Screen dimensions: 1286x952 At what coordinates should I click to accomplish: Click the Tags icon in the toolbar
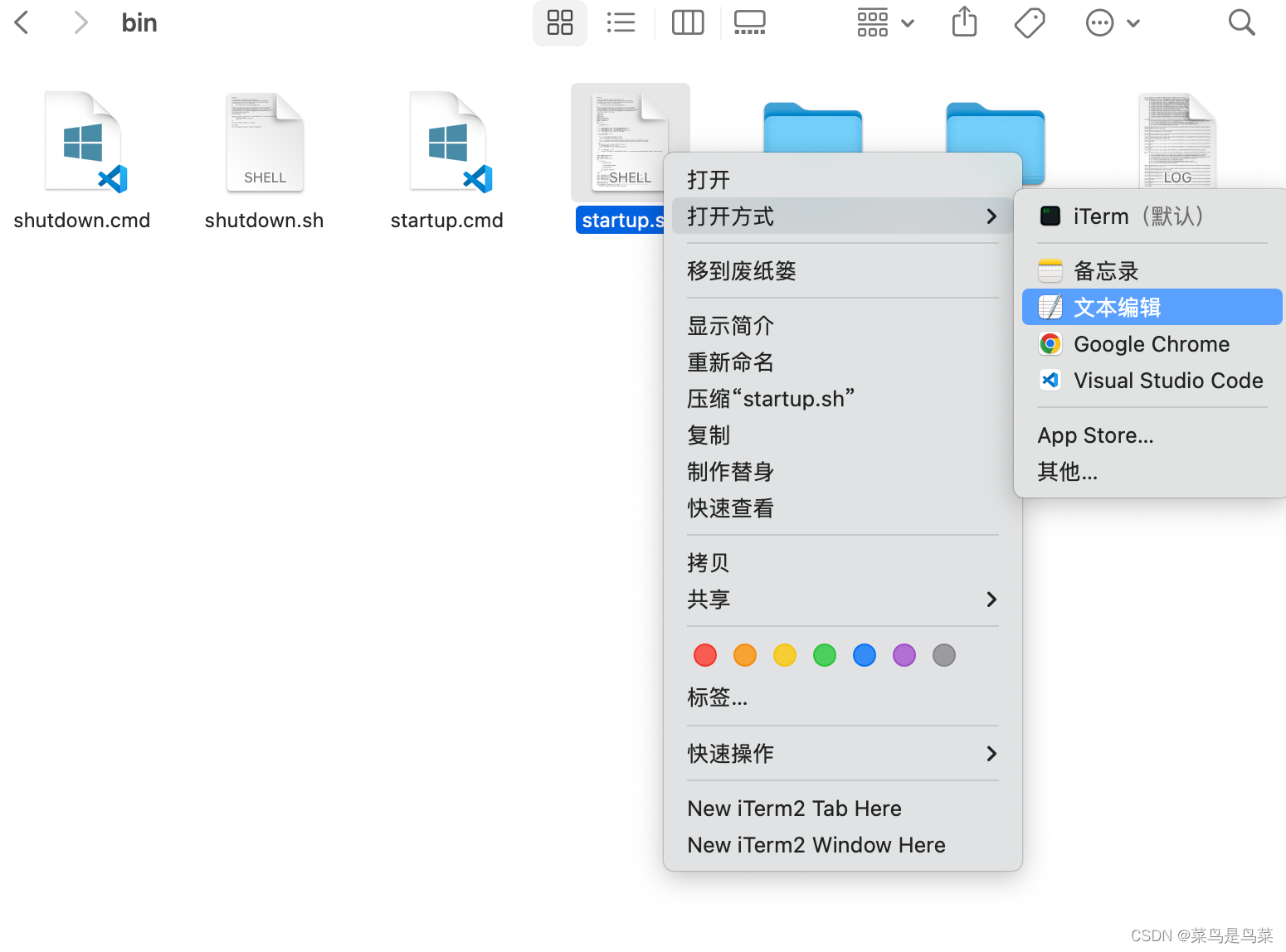pos(1029,22)
